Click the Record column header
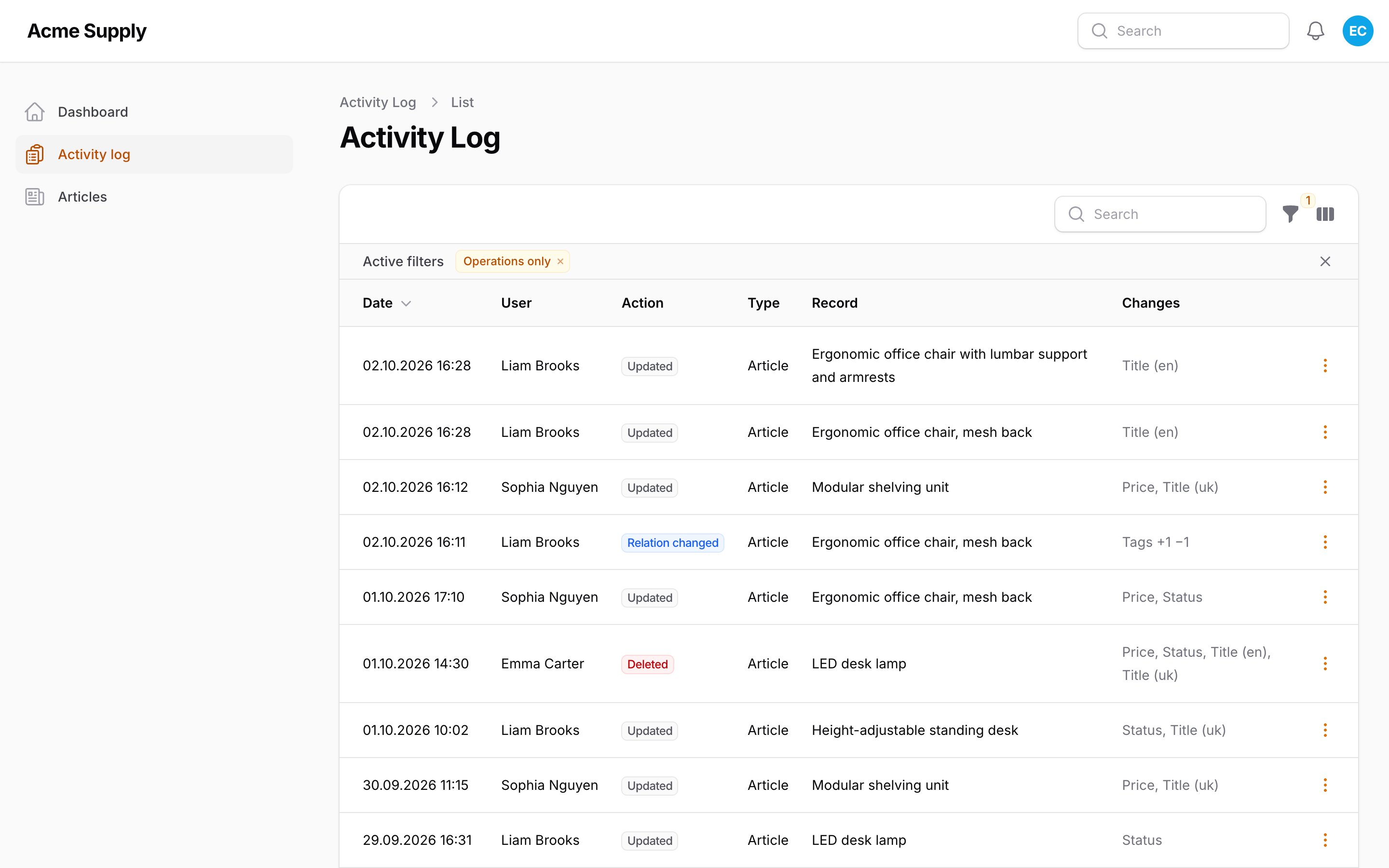Screen dimensions: 1389x868 pos(834,303)
